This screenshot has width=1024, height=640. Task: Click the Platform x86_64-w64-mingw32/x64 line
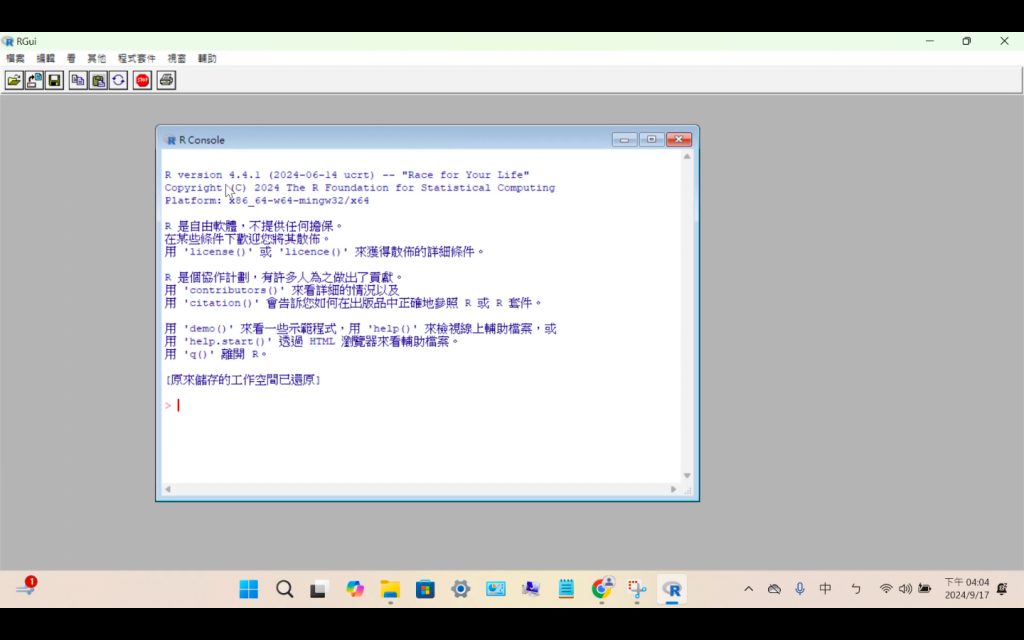click(266, 200)
